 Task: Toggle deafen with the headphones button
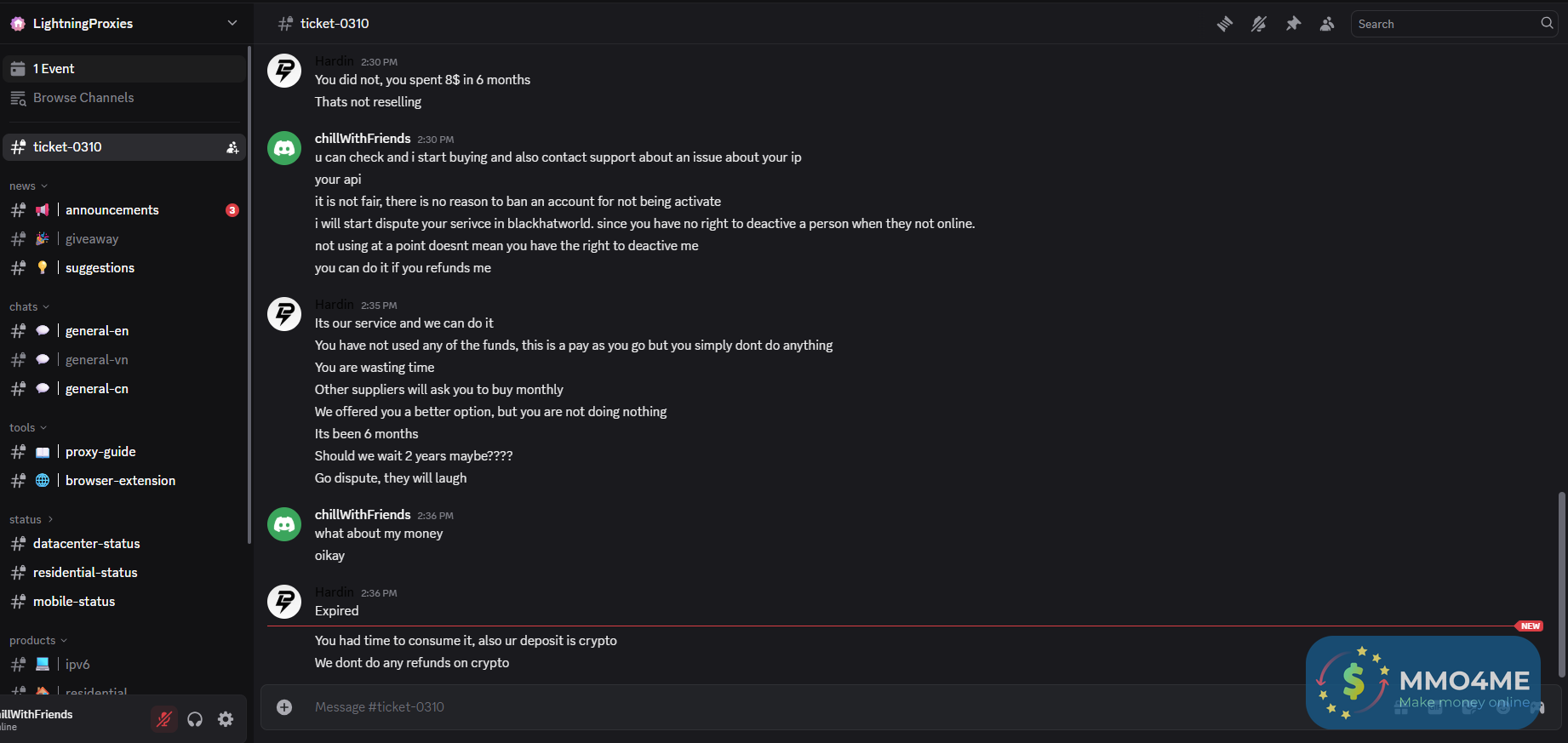pyautogui.click(x=195, y=719)
